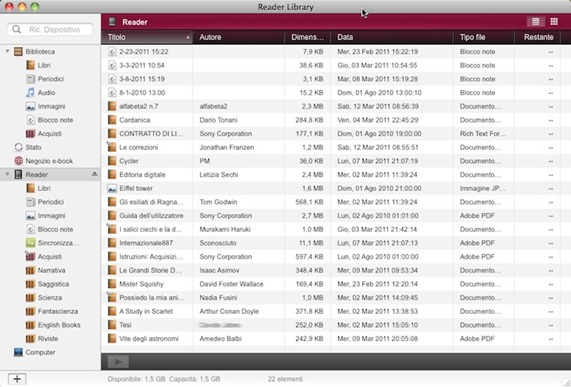Click the note icon of 2-23-2011 15:22
The width and height of the screenshot is (571, 387).
coord(112,52)
